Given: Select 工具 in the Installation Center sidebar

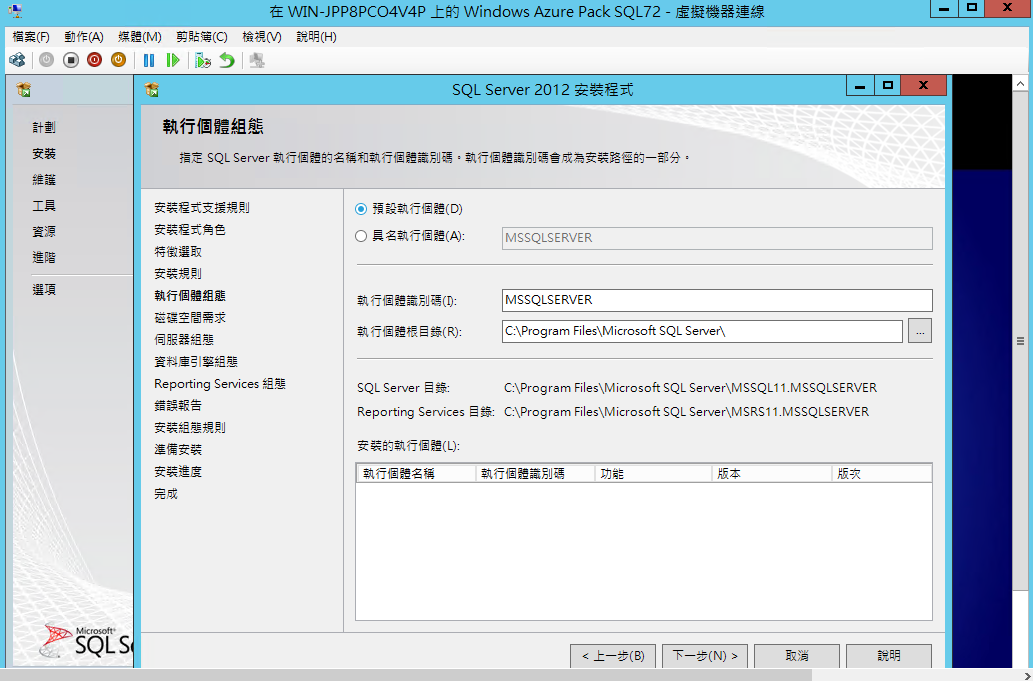Looking at the screenshot, I should (x=44, y=205).
